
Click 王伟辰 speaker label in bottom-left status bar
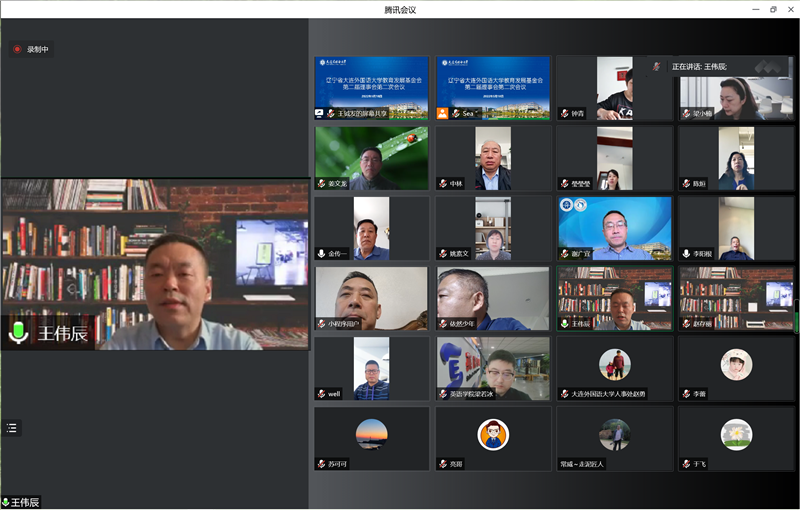click(26, 502)
